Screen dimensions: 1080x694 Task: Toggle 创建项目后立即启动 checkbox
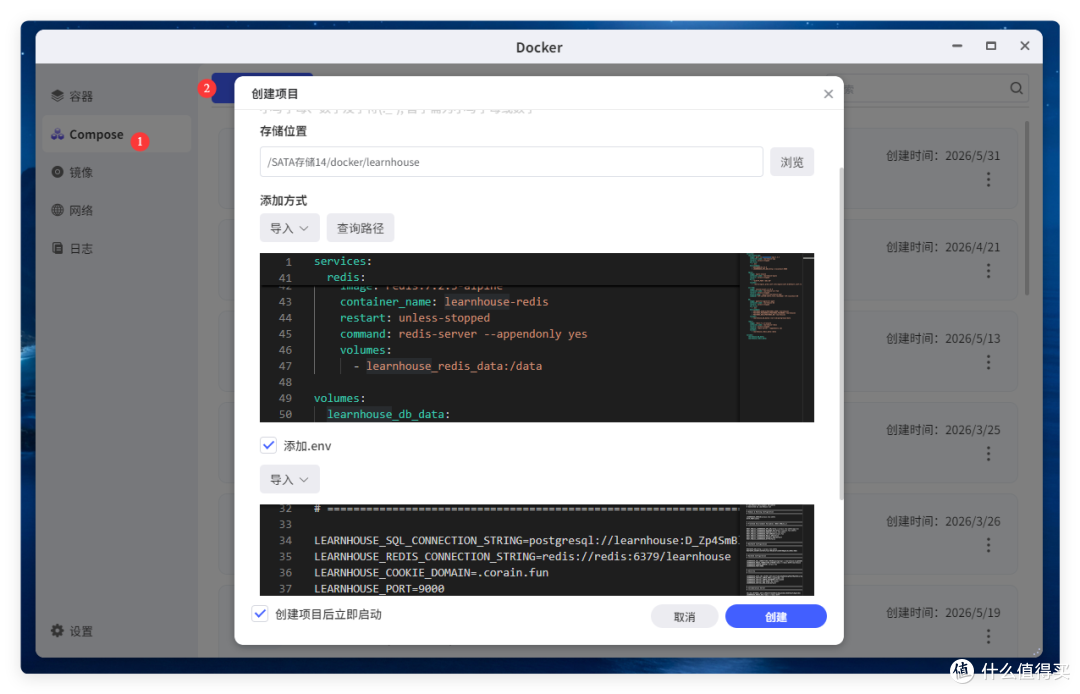tap(260, 613)
